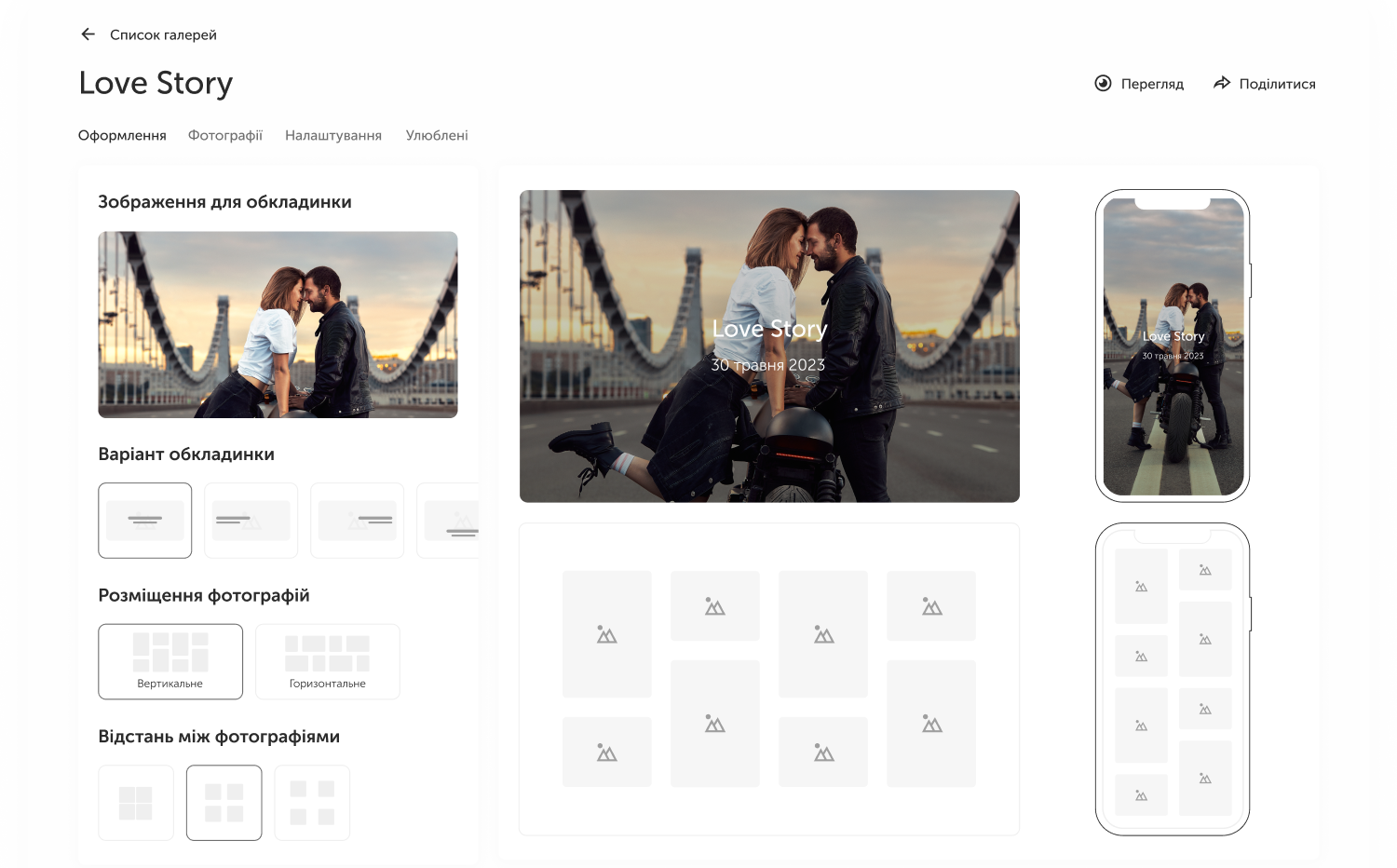Click the Поділитися share arrow icon
The height and width of the screenshot is (868, 1397).
click(x=1222, y=84)
